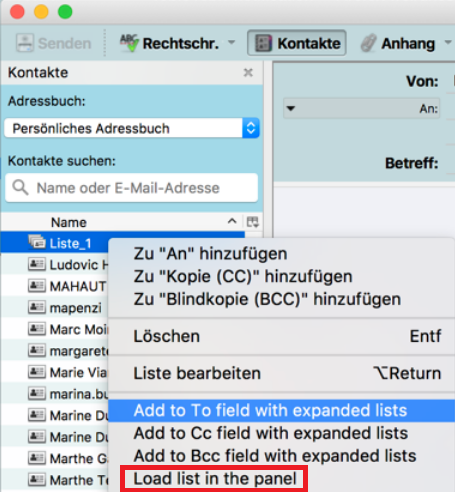This screenshot has width=455, height=492.
Task: Click the Anhang paperclip icon
Action: [368, 43]
